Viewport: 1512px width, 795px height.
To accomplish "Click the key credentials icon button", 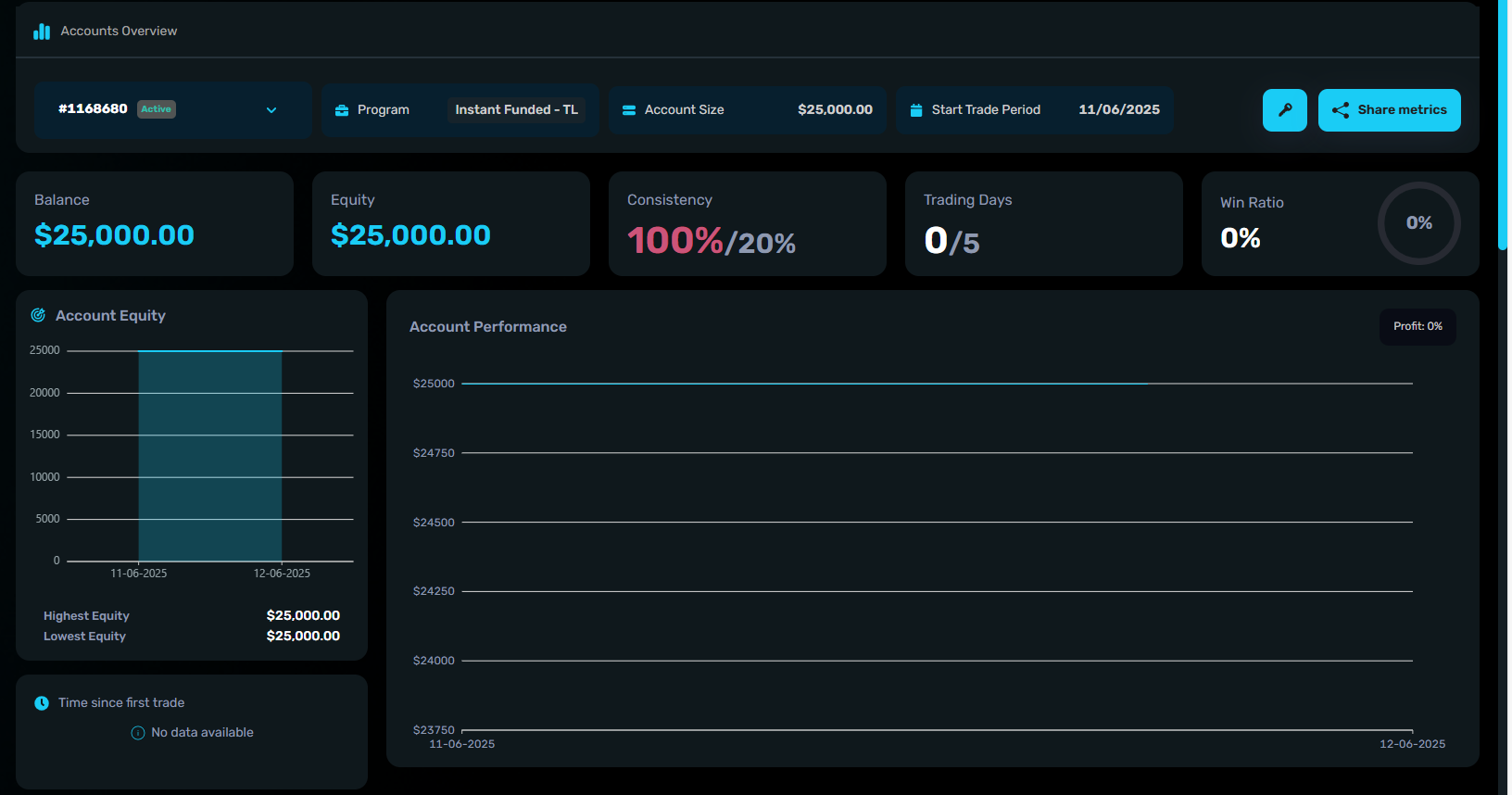I will (x=1284, y=110).
